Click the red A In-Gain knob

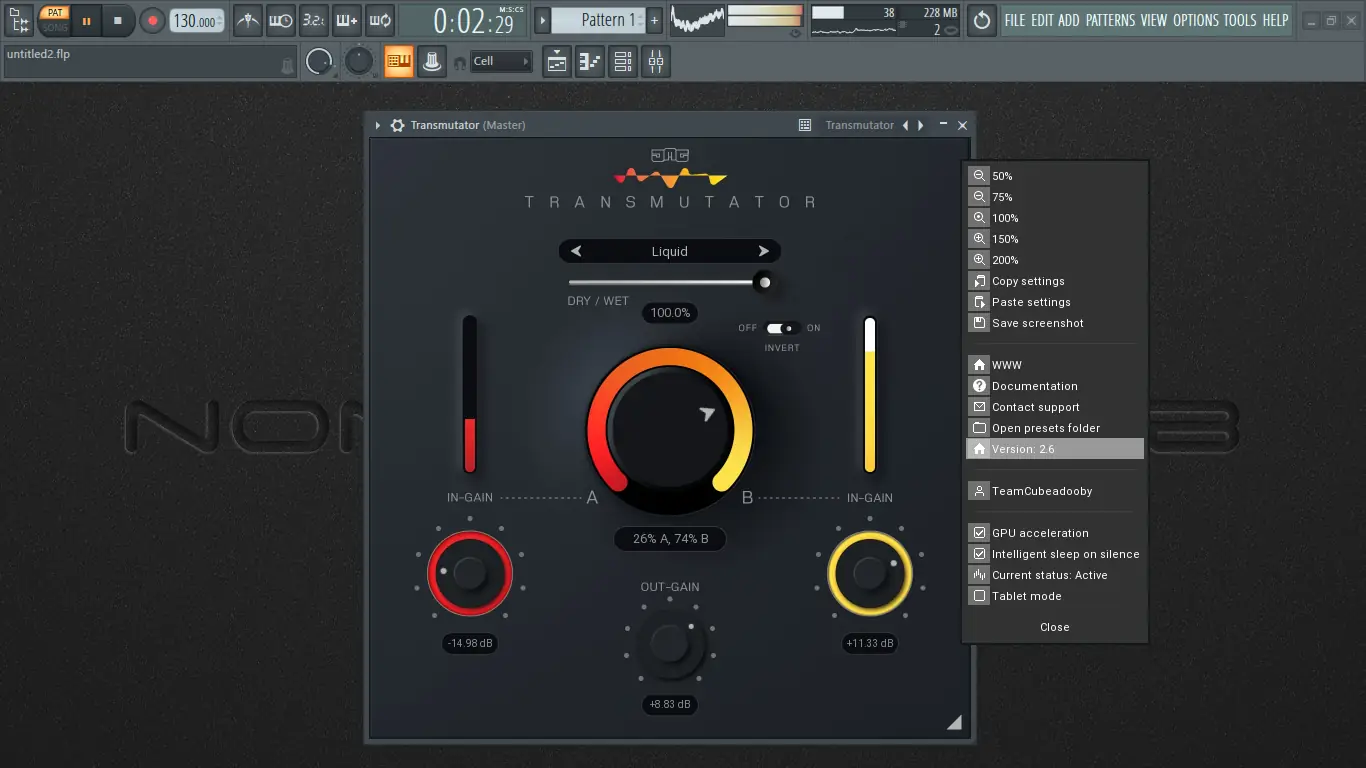pyautogui.click(x=469, y=574)
